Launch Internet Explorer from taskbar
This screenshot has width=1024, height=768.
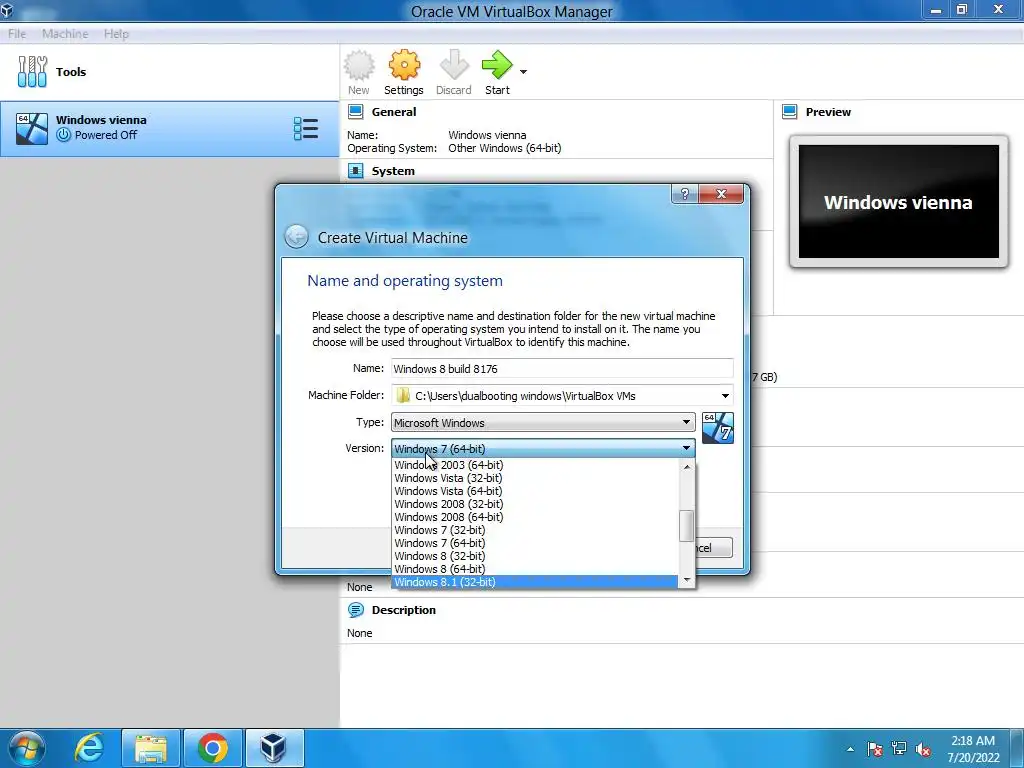click(x=89, y=748)
